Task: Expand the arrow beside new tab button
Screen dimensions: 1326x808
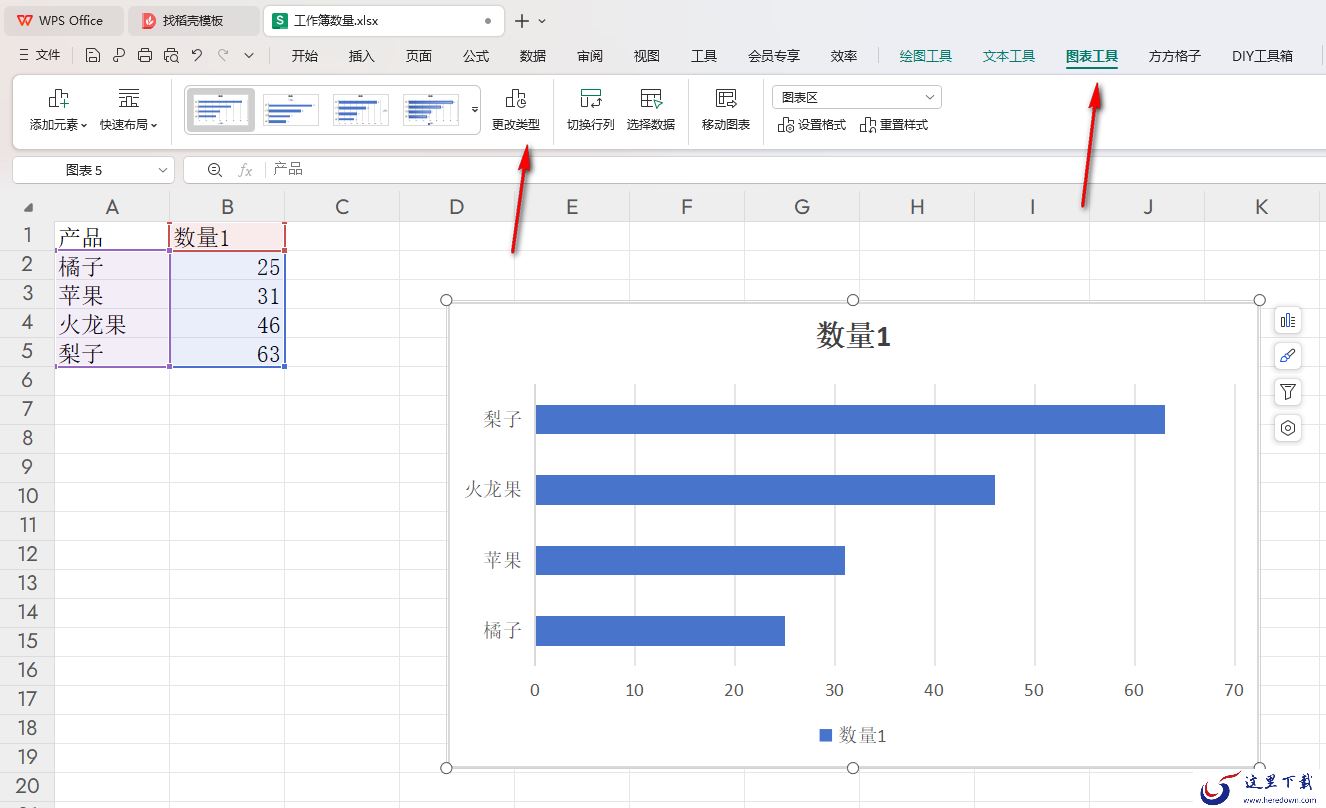Action: pos(542,21)
